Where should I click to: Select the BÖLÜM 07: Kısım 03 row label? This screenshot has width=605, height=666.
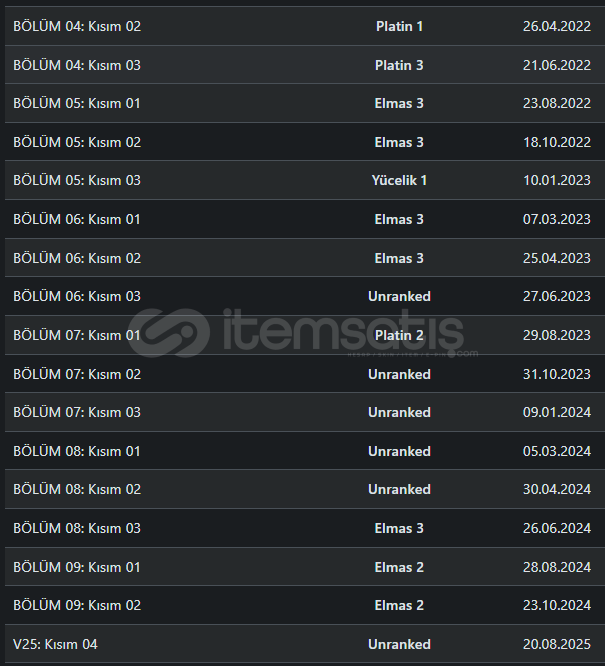click(77, 412)
